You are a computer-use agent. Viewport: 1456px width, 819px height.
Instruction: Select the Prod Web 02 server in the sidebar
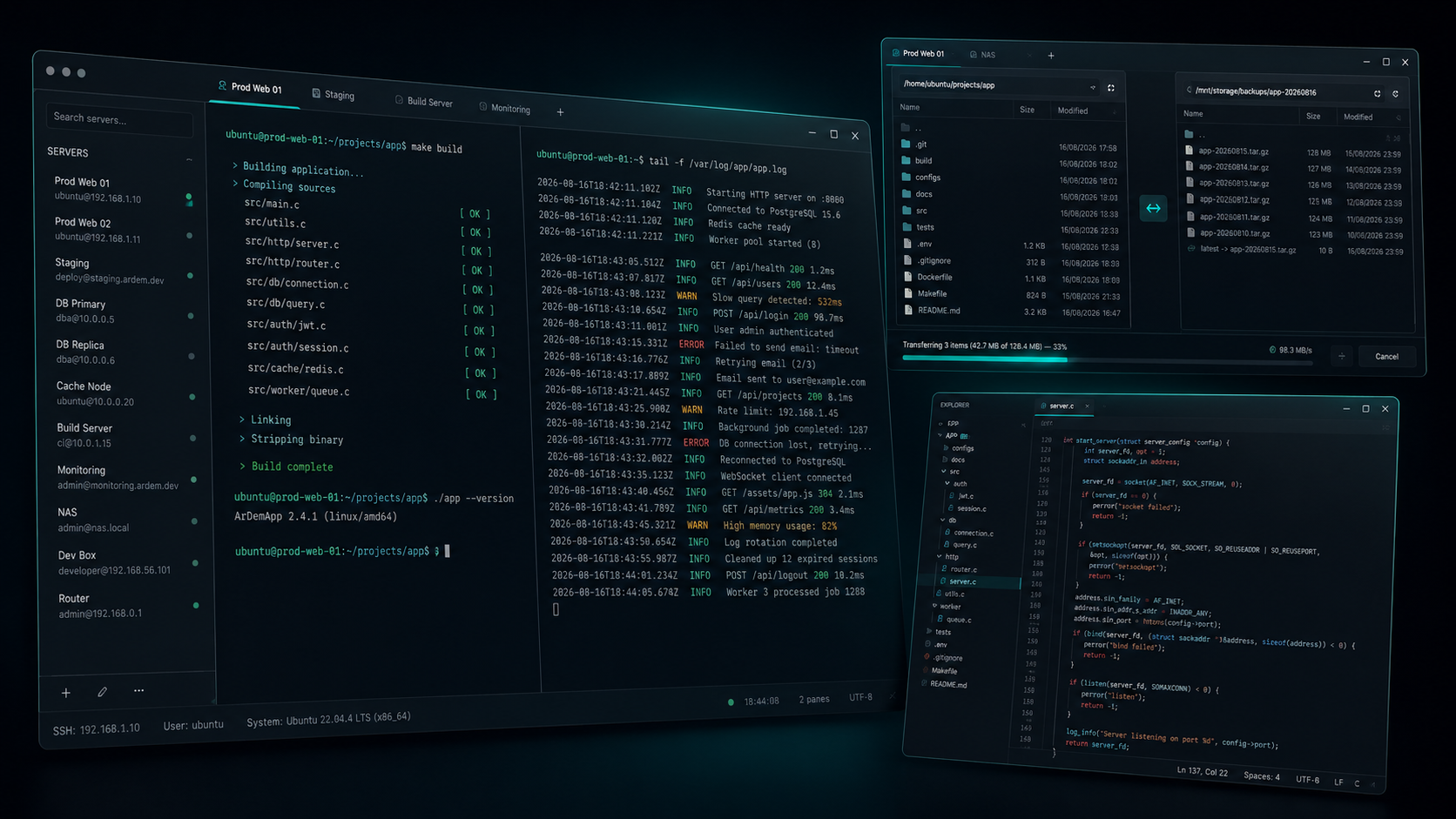click(120, 230)
